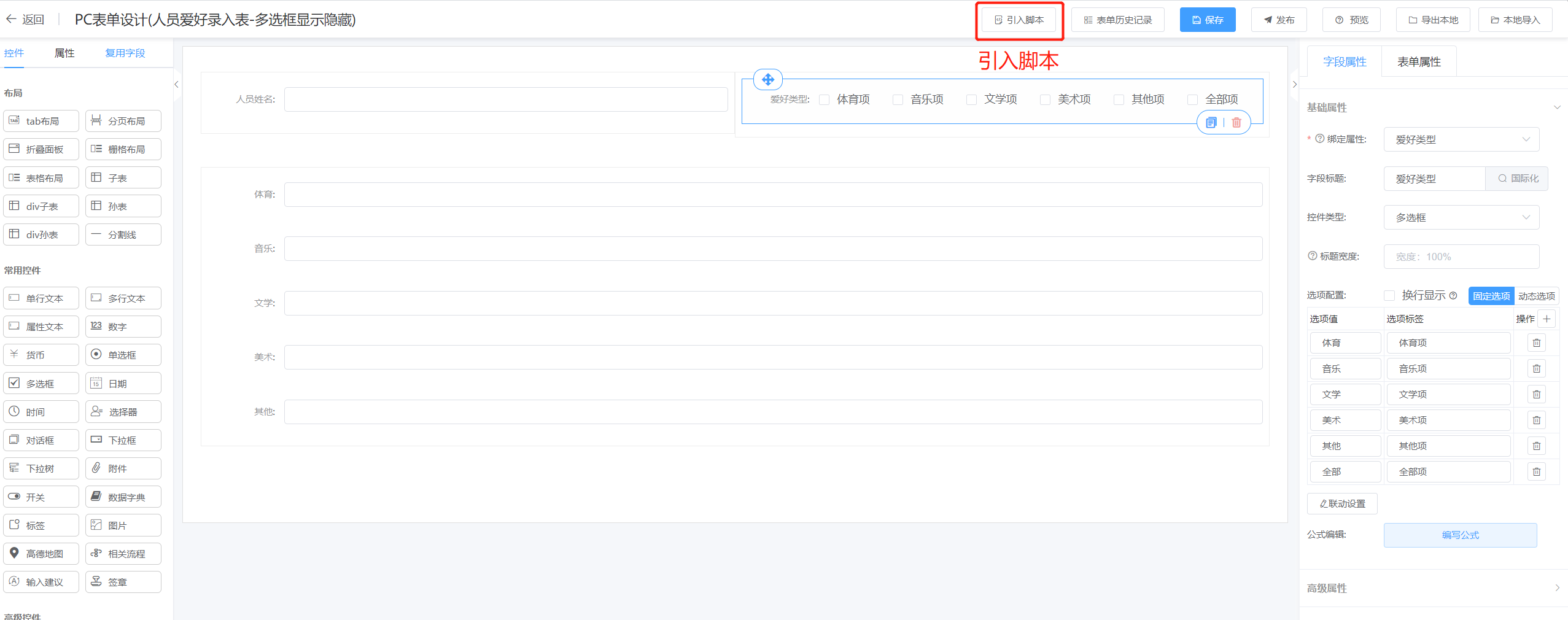Open the 控件类型 dropdown
Screen dimensions: 1568x620
click(1461, 217)
